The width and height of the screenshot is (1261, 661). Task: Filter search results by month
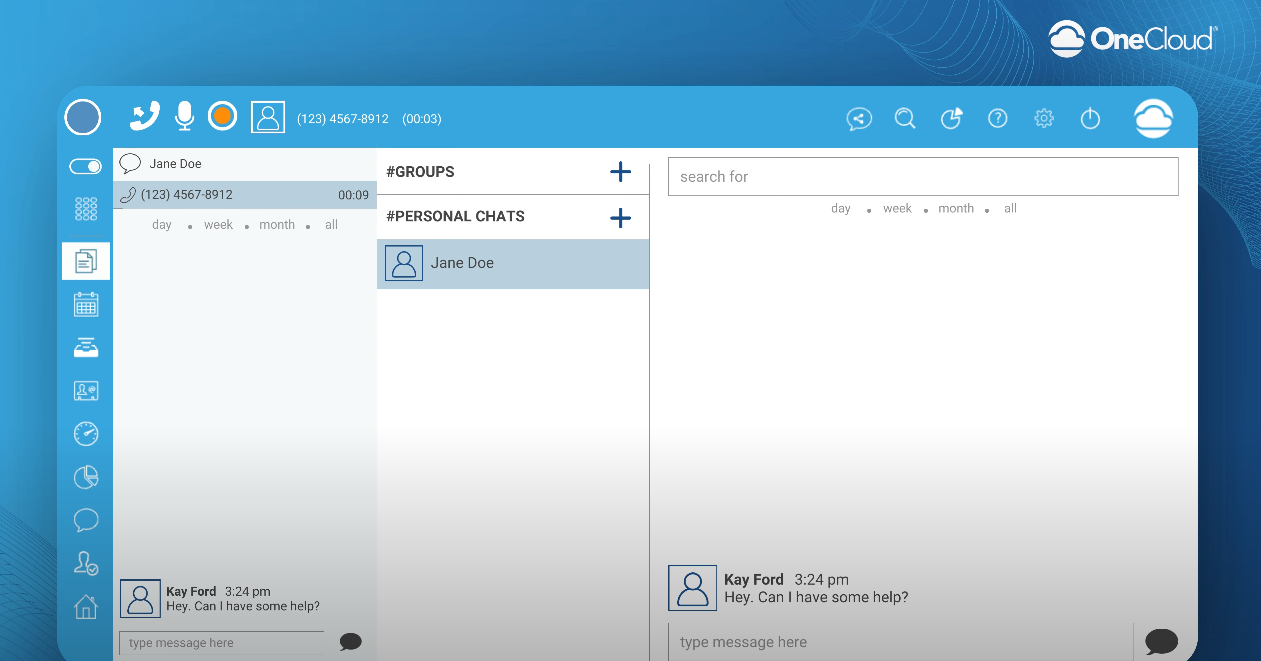956,209
